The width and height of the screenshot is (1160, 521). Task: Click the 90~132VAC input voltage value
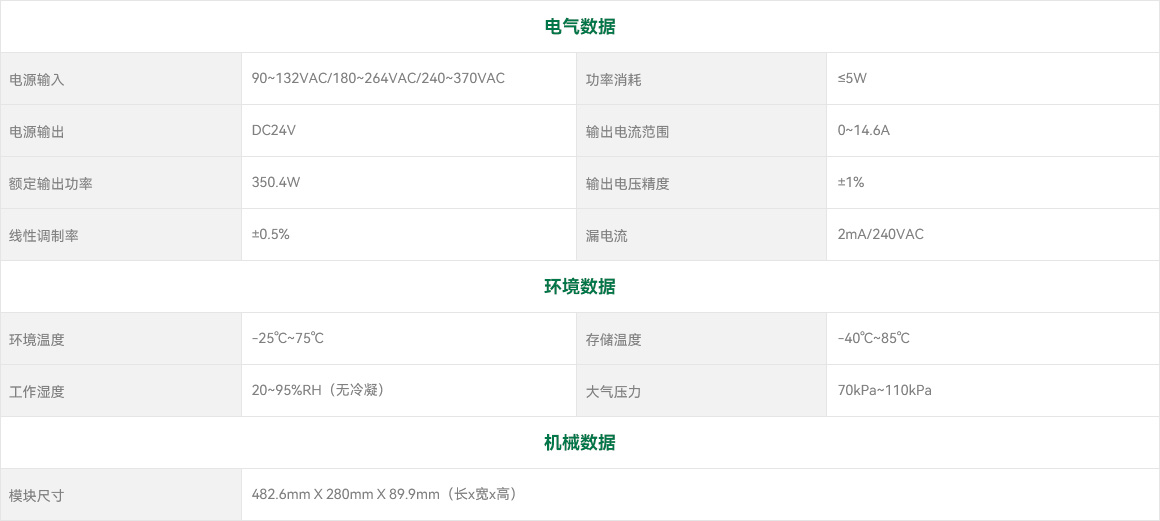[x=378, y=78]
